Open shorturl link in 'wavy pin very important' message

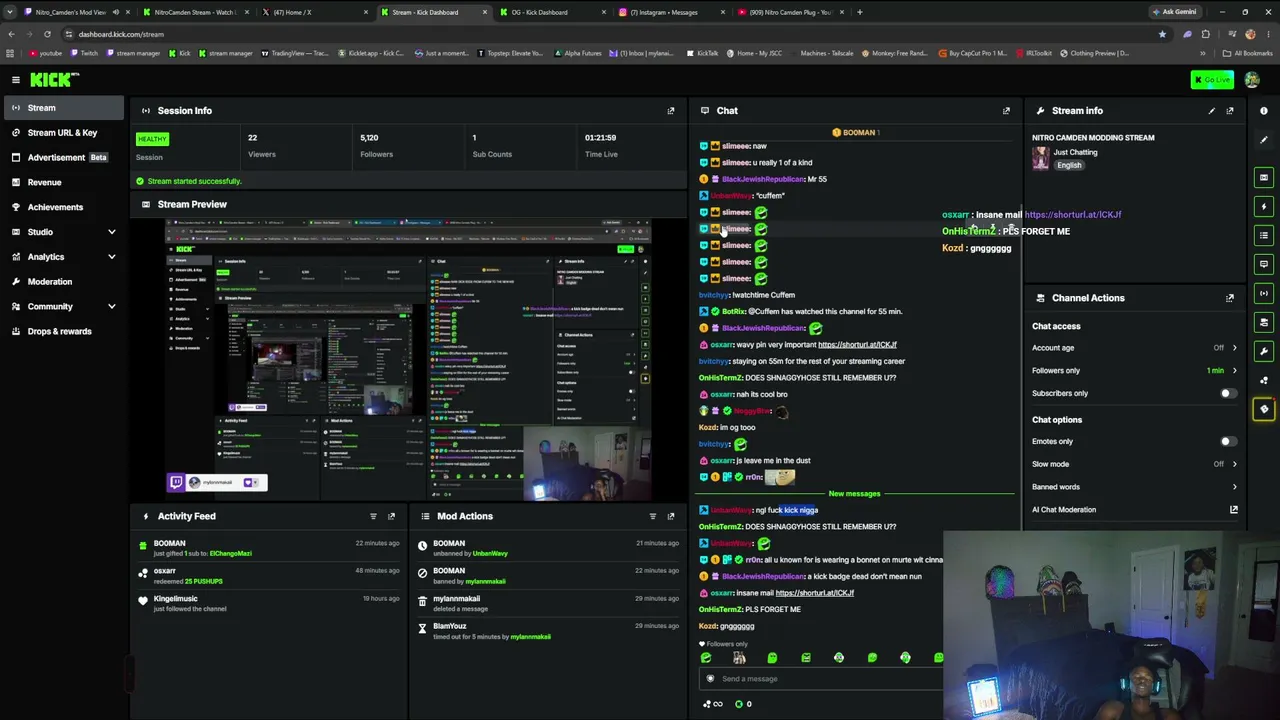(857, 345)
